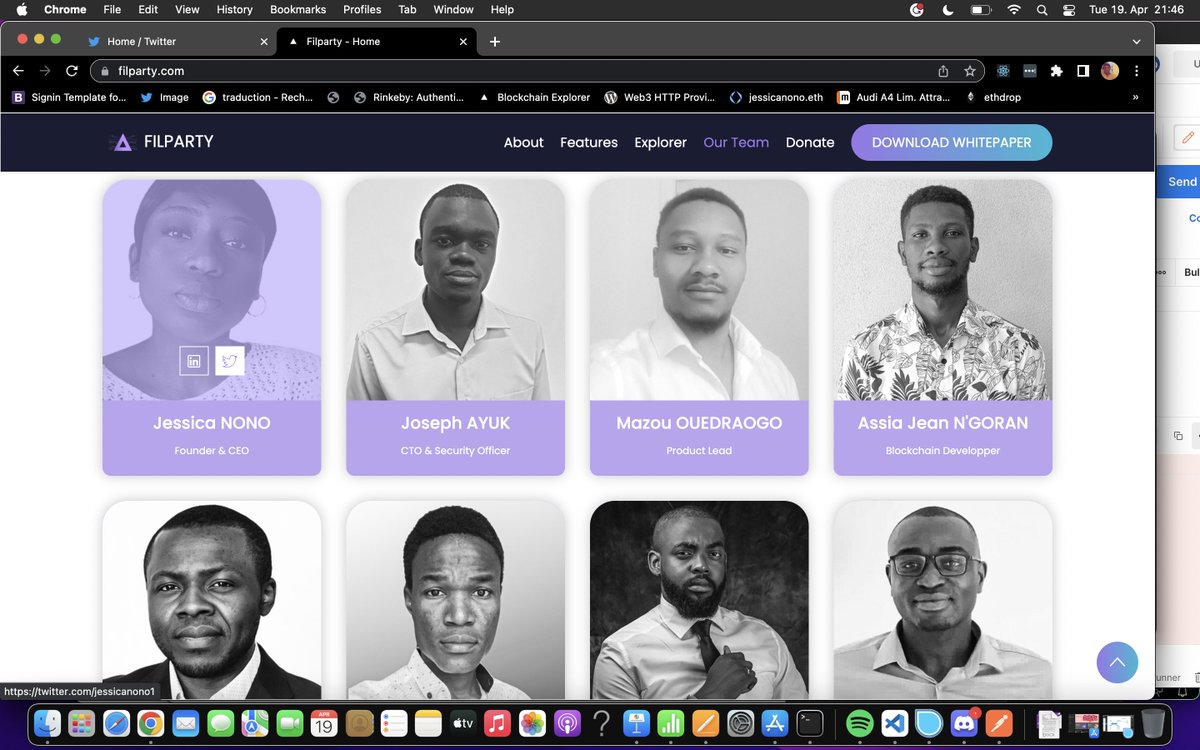Toggle the Chrome side panel icon
This screenshot has width=1200, height=750.
point(1083,71)
